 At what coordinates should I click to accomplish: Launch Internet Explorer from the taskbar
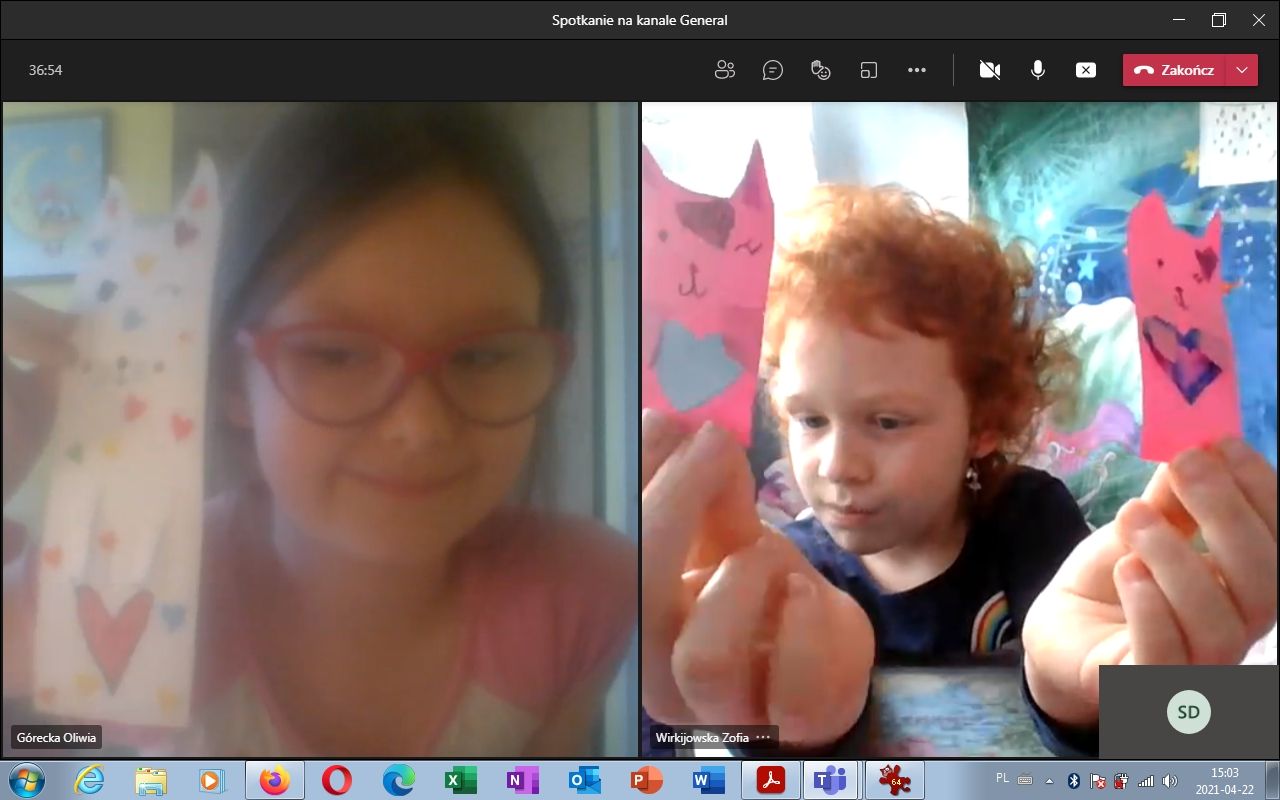tap(89, 780)
